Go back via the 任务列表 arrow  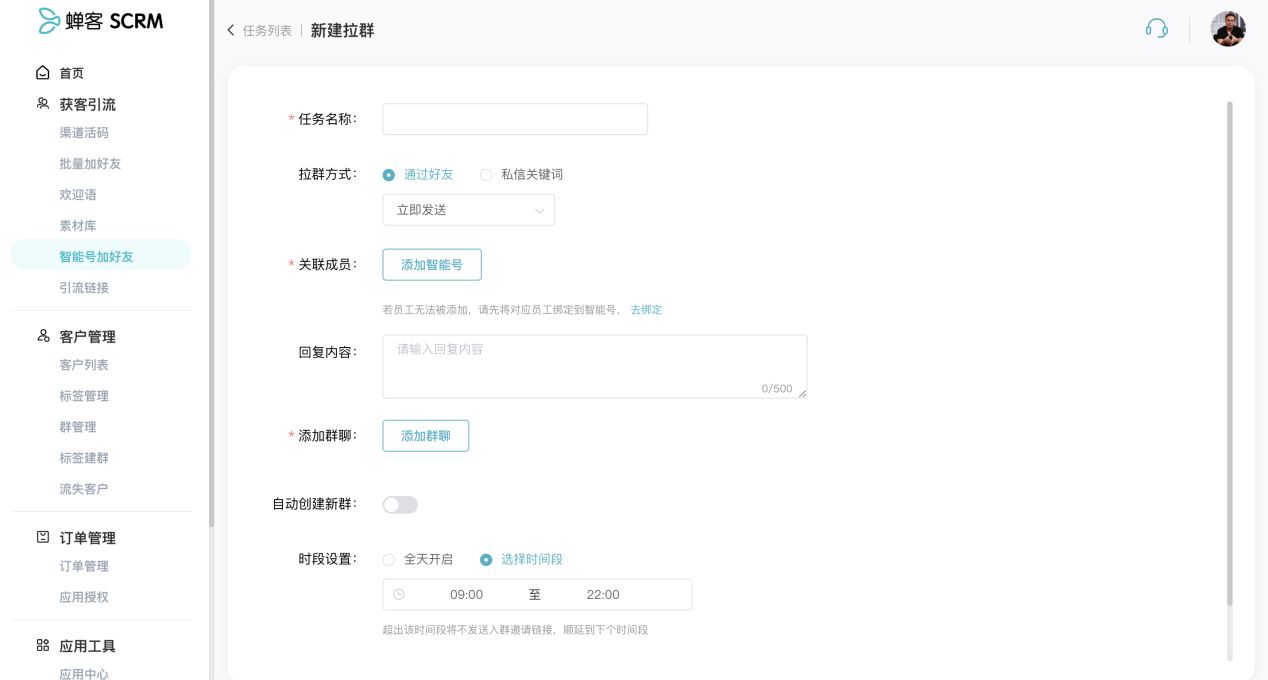click(x=231, y=31)
